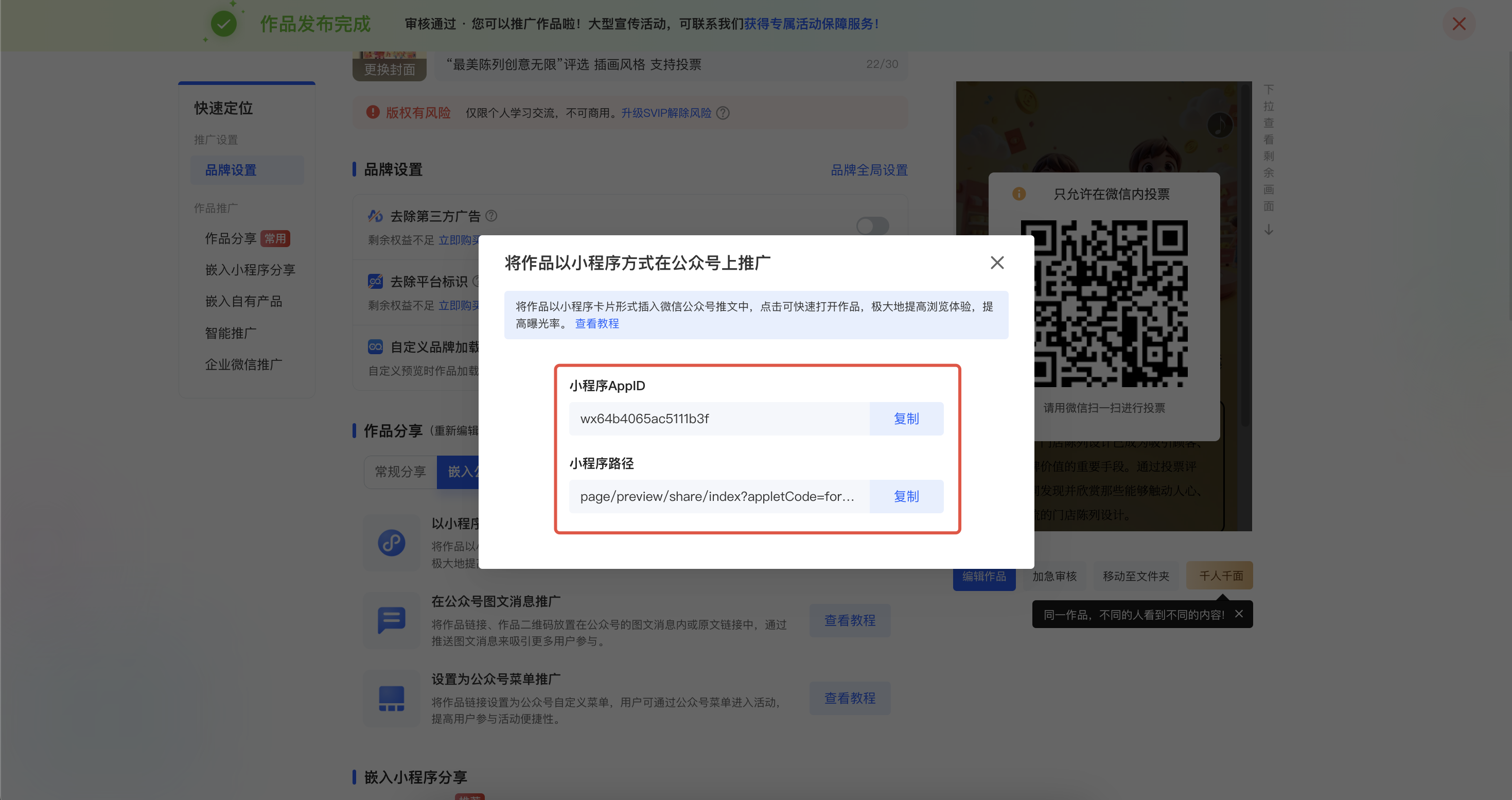Click the 自定义品牌加载 feature icon
The width and height of the screenshot is (1512, 800).
[x=375, y=347]
